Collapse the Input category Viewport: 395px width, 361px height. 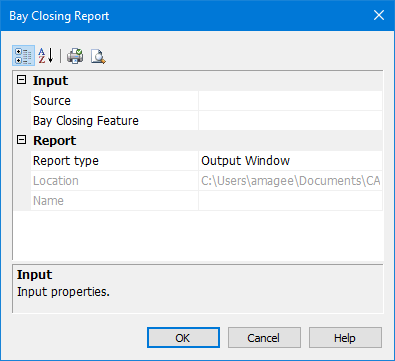[22, 80]
